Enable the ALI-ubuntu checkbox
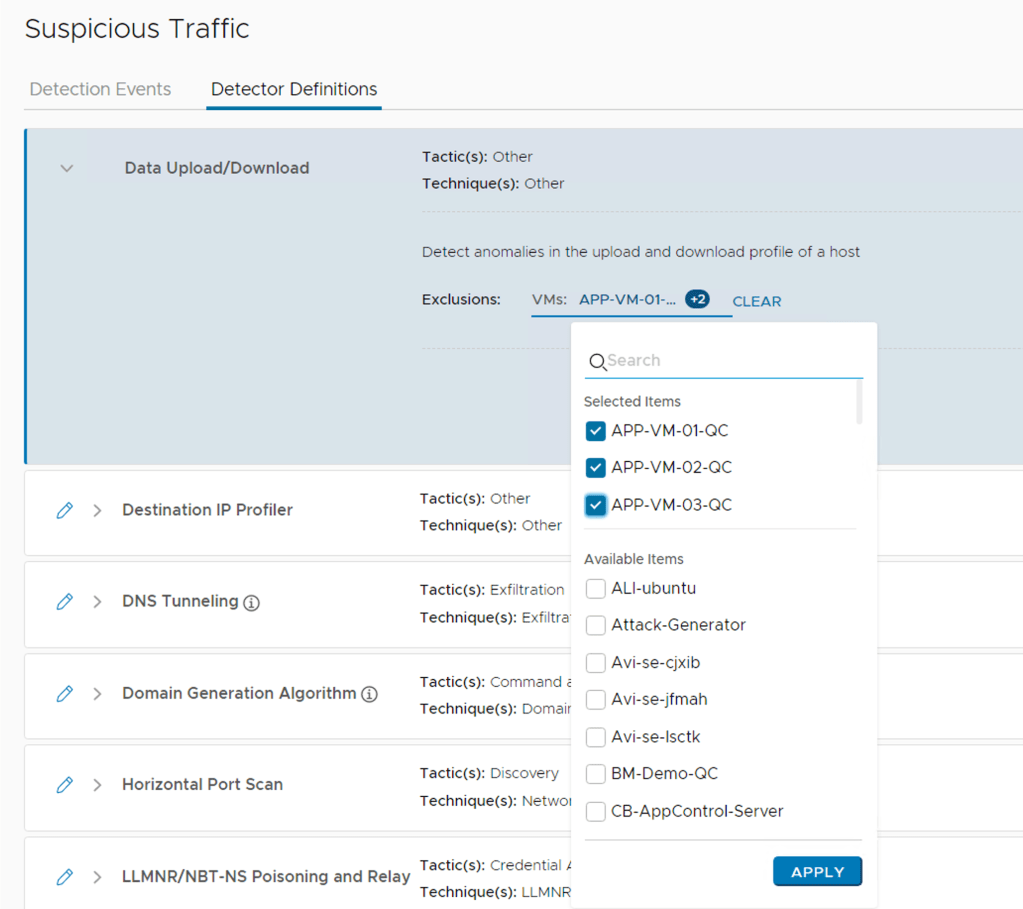This screenshot has width=1023, height=909. point(596,588)
